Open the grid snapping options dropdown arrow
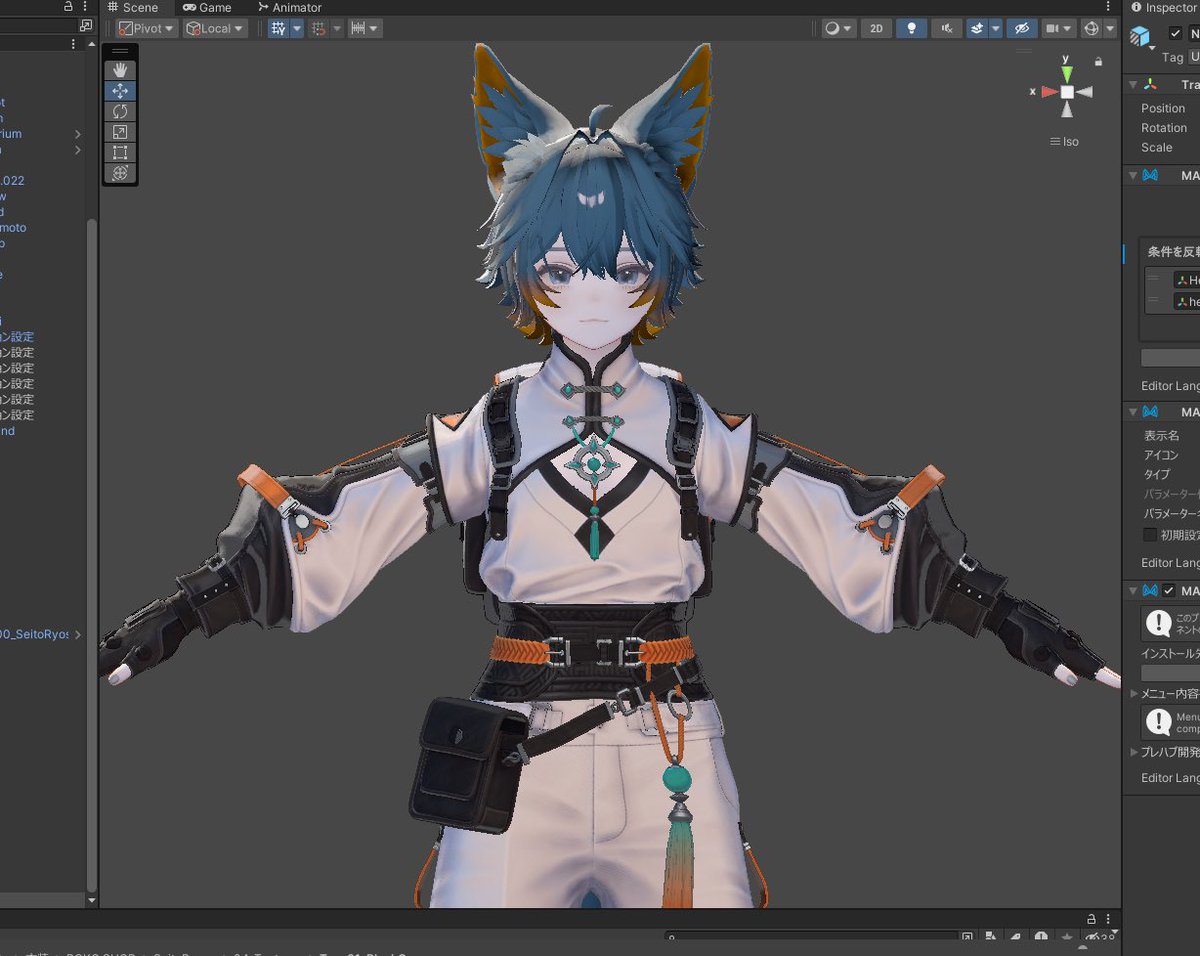The height and width of the screenshot is (956, 1200). pyautogui.click(x=297, y=29)
